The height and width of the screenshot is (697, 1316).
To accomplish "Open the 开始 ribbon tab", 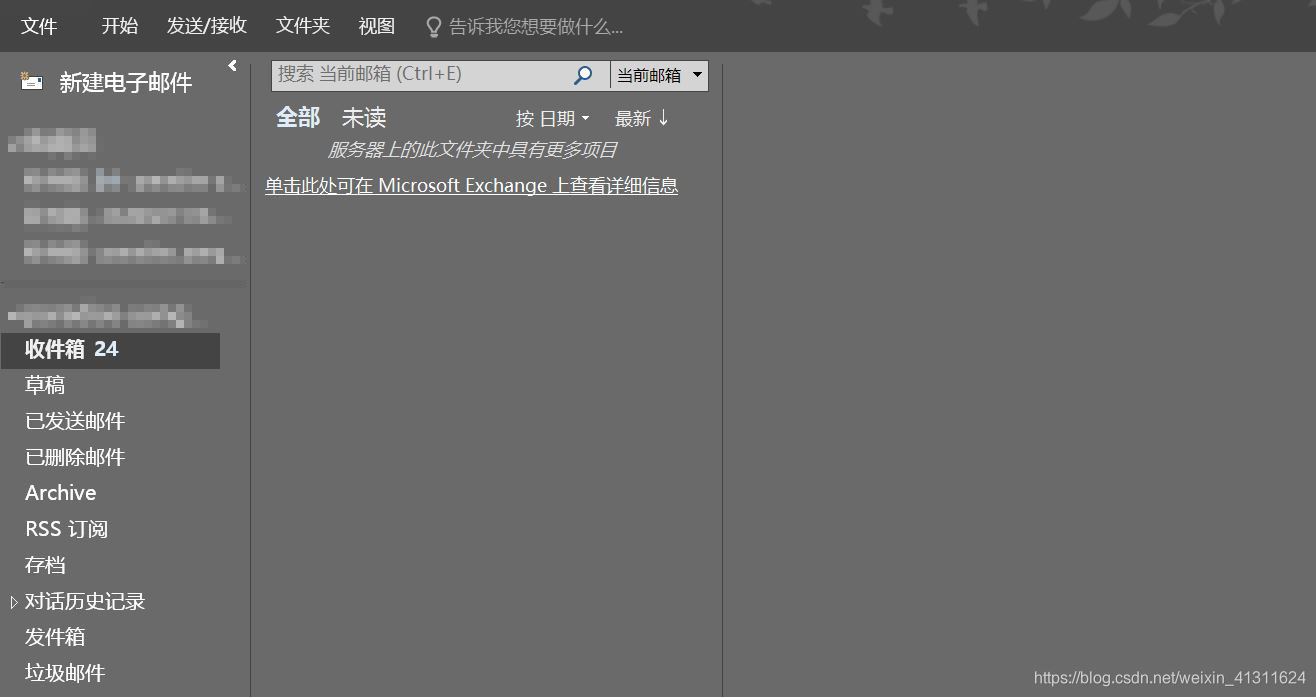I will [119, 26].
